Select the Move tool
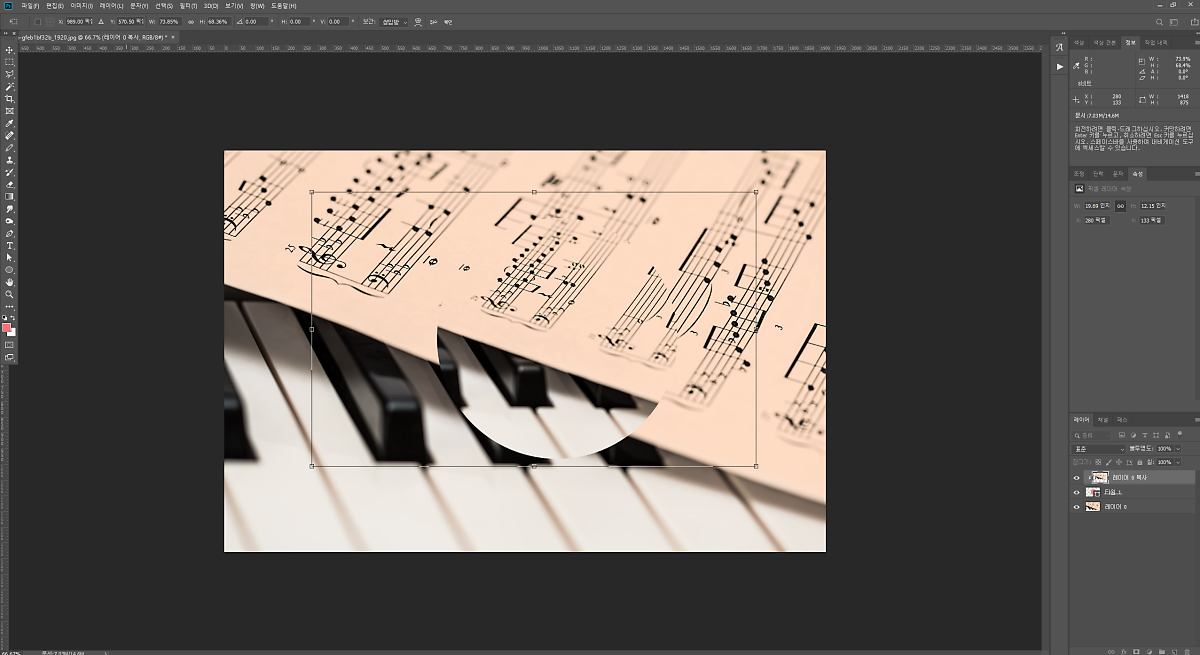The width and height of the screenshot is (1200, 655). (x=10, y=49)
